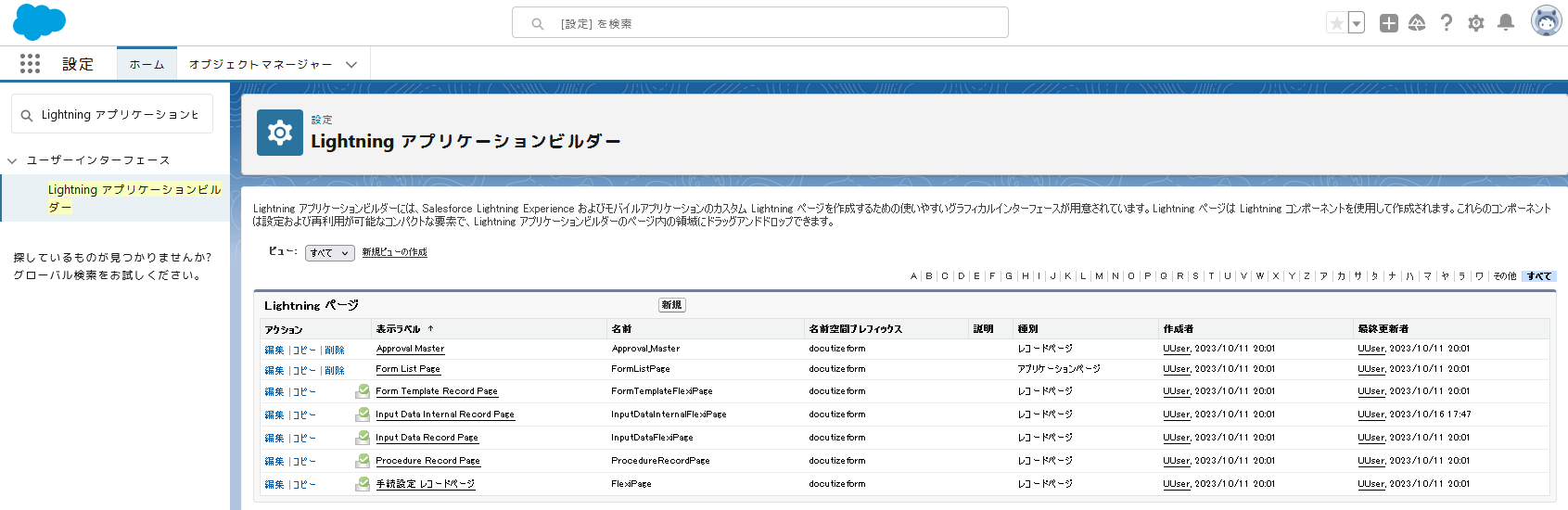Copy the Input Data Internal Record Page row
1568x510 pixels.
click(305, 415)
